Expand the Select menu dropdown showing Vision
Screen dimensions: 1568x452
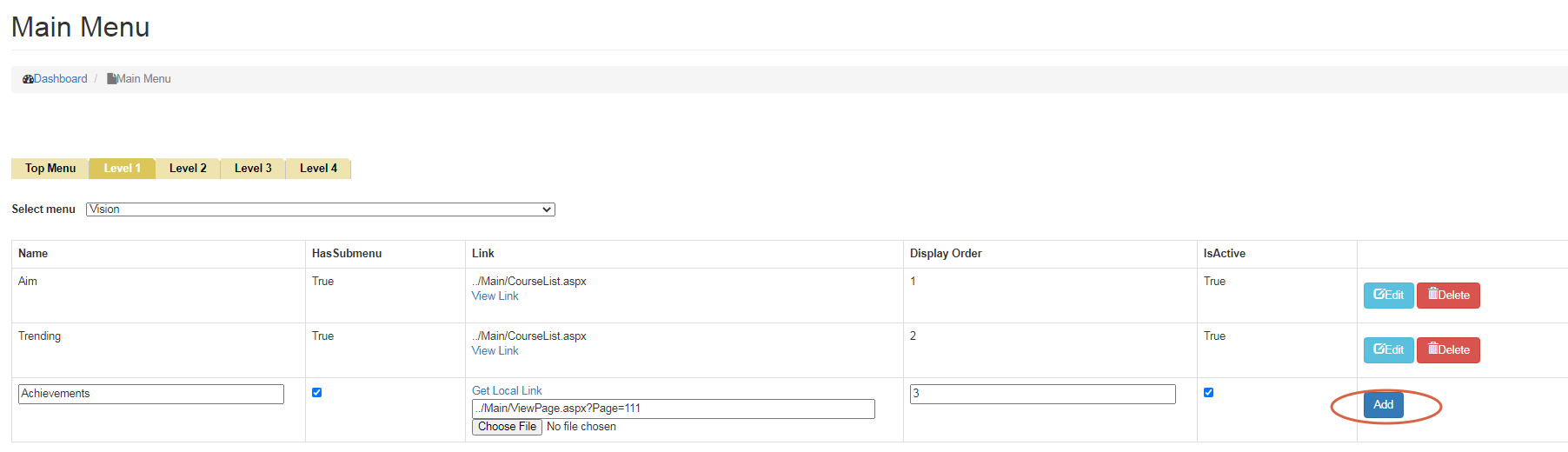pyautogui.click(x=320, y=209)
